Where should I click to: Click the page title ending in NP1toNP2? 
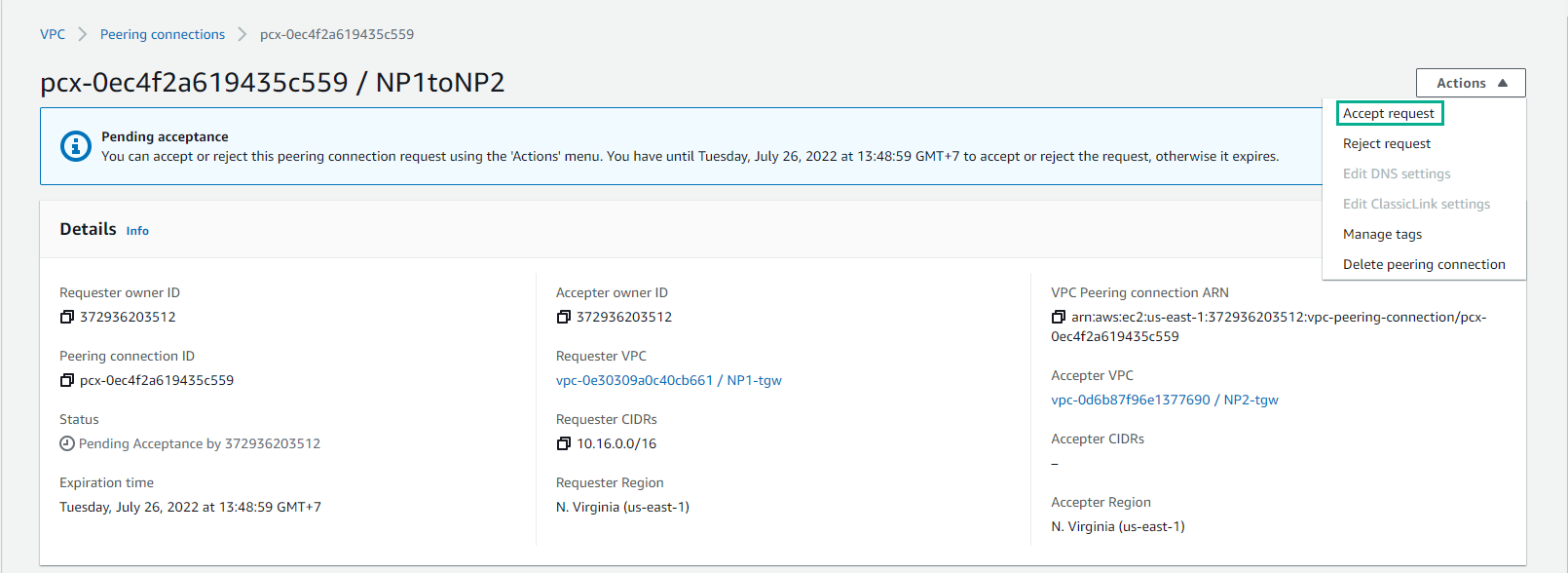click(273, 83)
